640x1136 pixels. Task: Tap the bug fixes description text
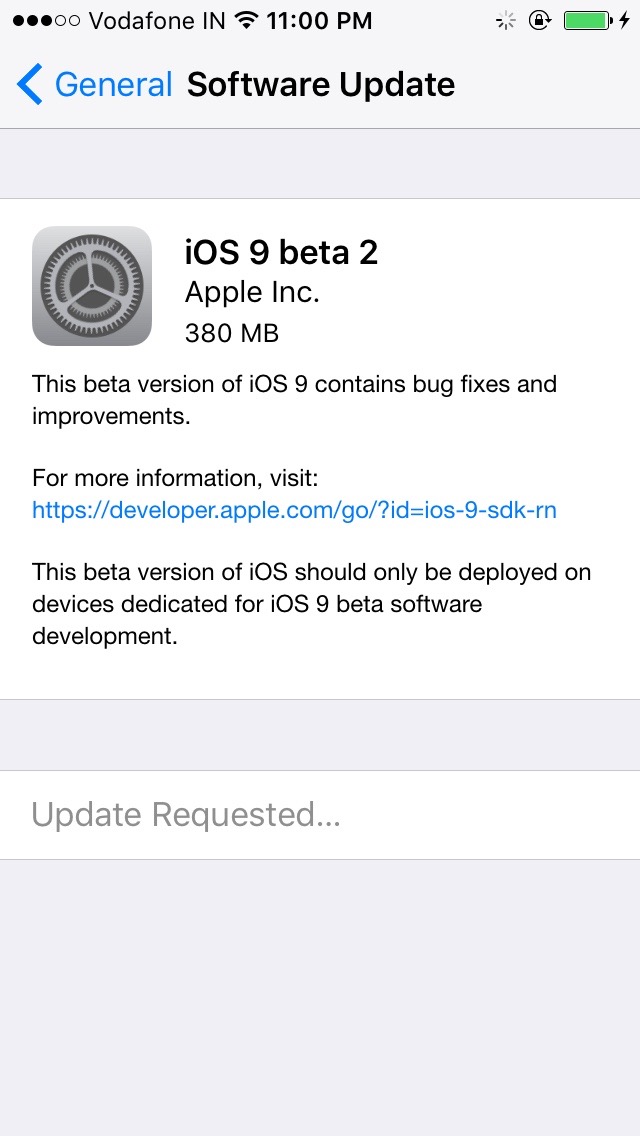click(294, 399)
